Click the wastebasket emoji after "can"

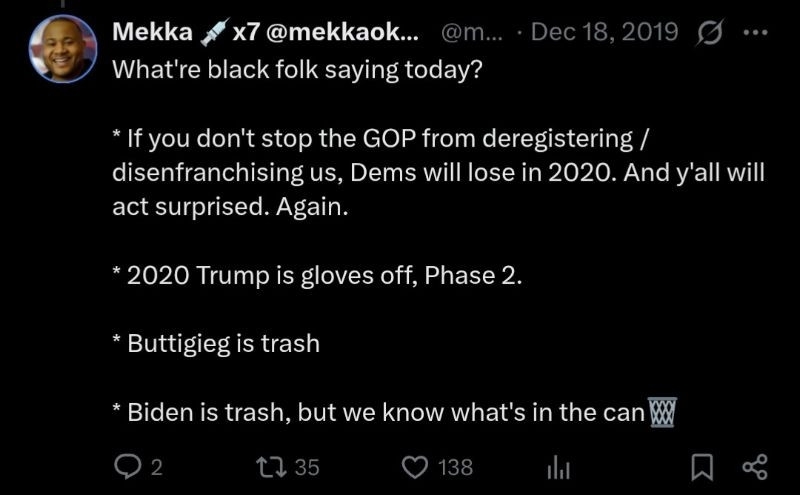[663, 411]
